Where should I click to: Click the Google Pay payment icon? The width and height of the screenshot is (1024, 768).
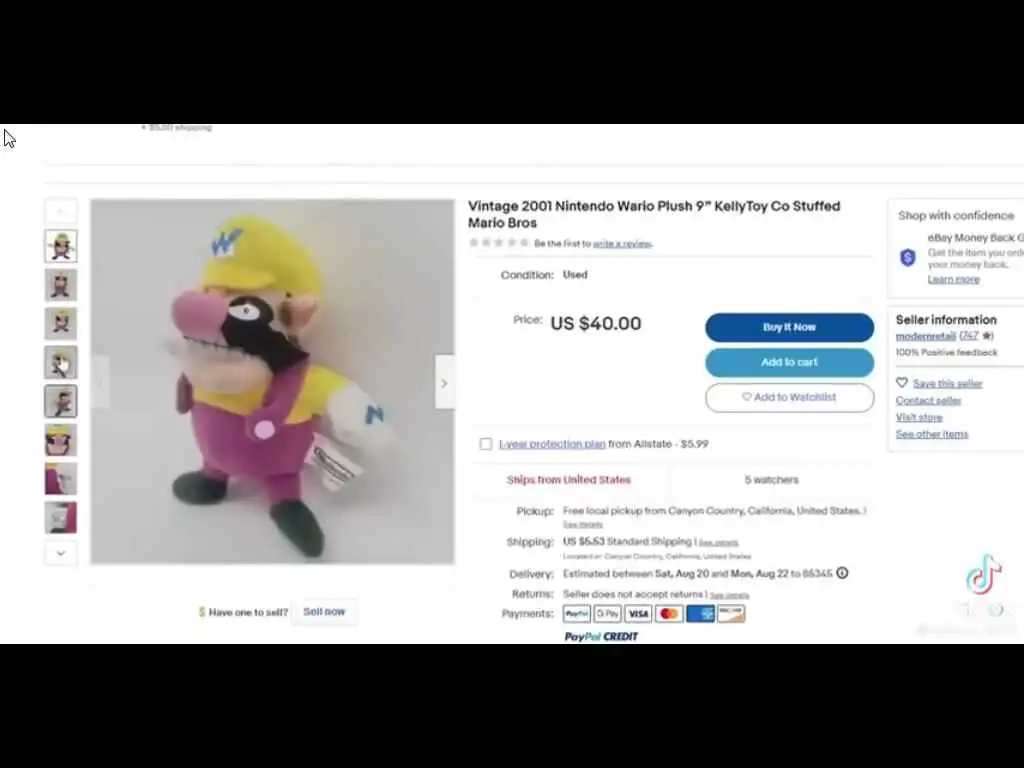tap(607, 614)
